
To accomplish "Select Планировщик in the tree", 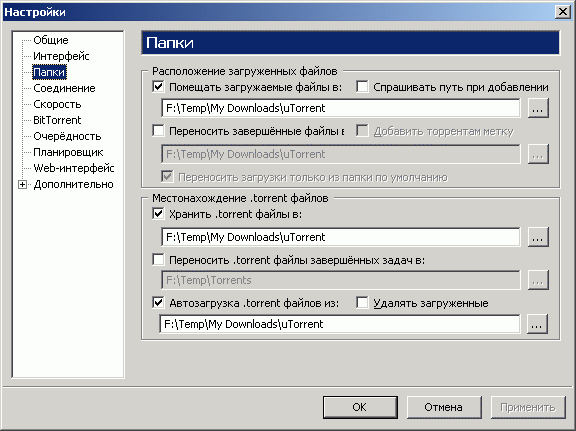I will (68, 152).
